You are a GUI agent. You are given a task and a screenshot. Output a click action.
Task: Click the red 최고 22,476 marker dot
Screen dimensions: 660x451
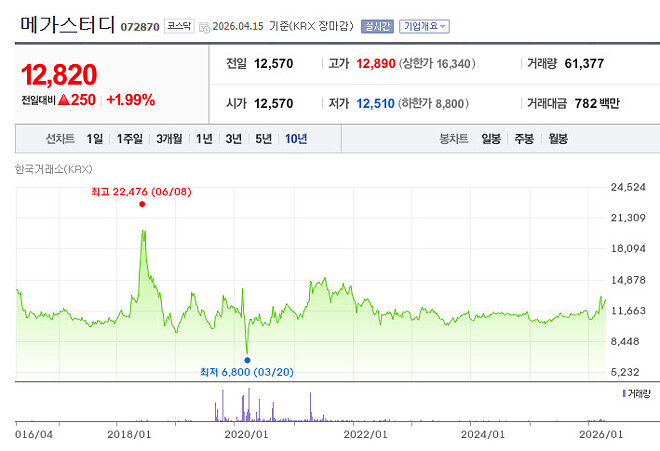[142, 204]
